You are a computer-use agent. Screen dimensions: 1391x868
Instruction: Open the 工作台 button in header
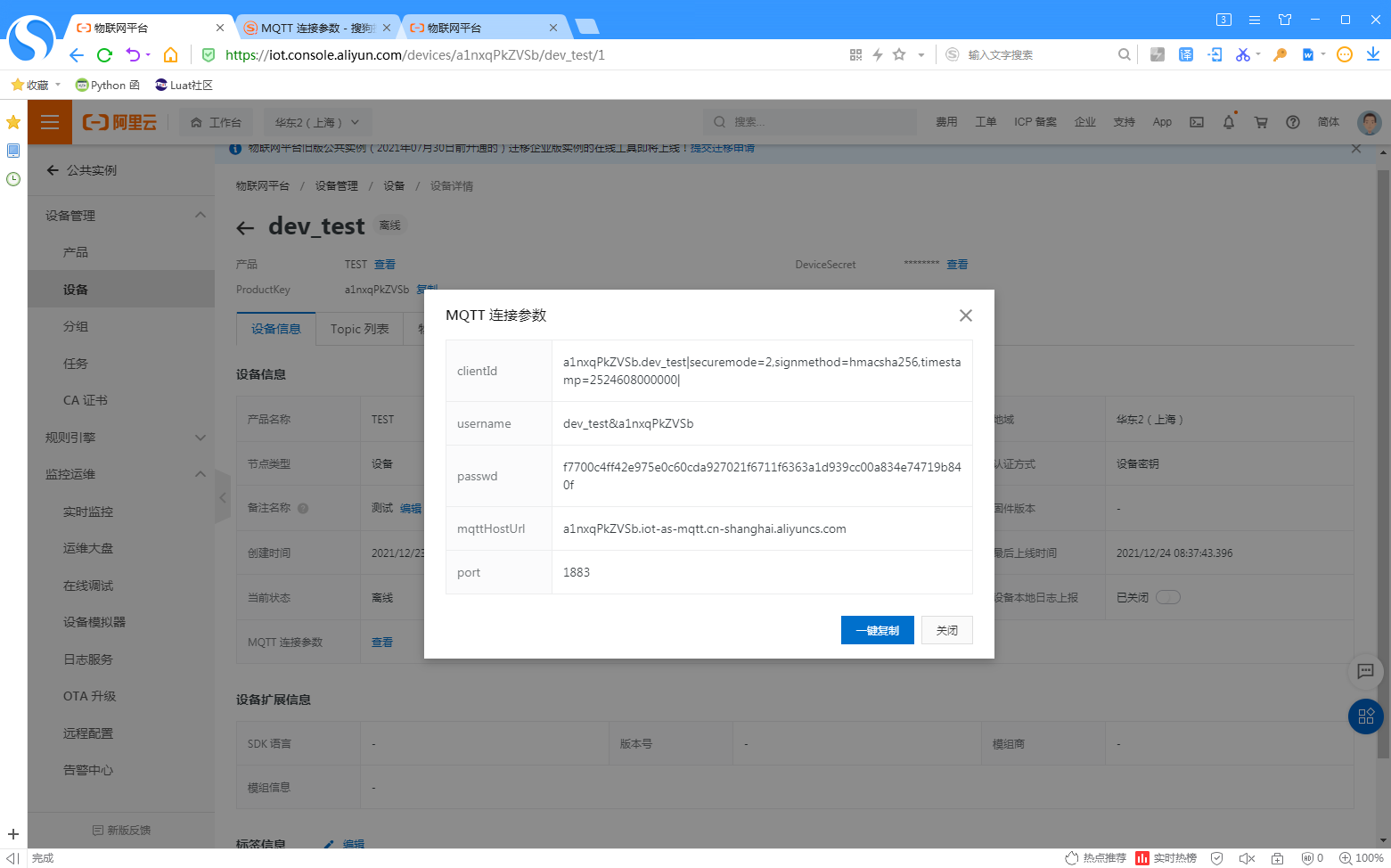click(217, 122)
